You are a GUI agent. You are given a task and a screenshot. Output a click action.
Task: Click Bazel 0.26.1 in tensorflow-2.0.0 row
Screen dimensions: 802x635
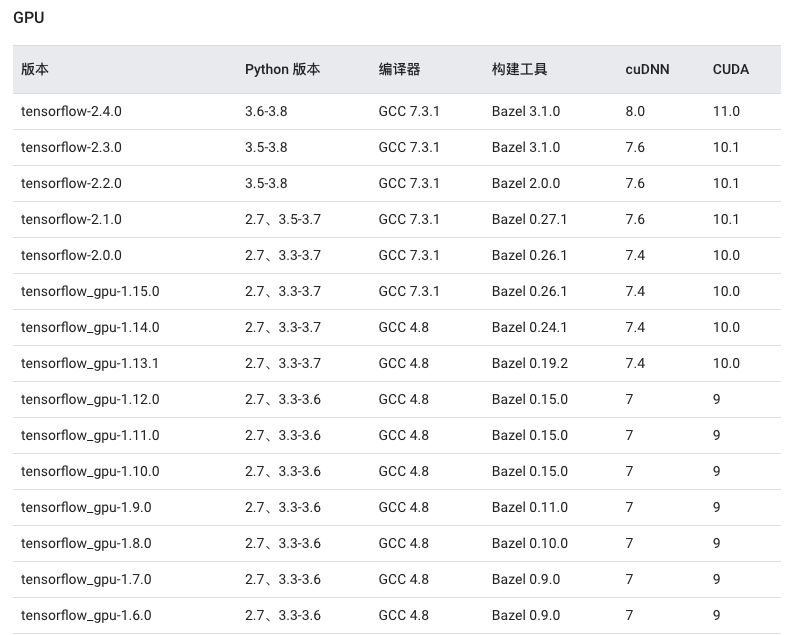click(x=529, y=255)
